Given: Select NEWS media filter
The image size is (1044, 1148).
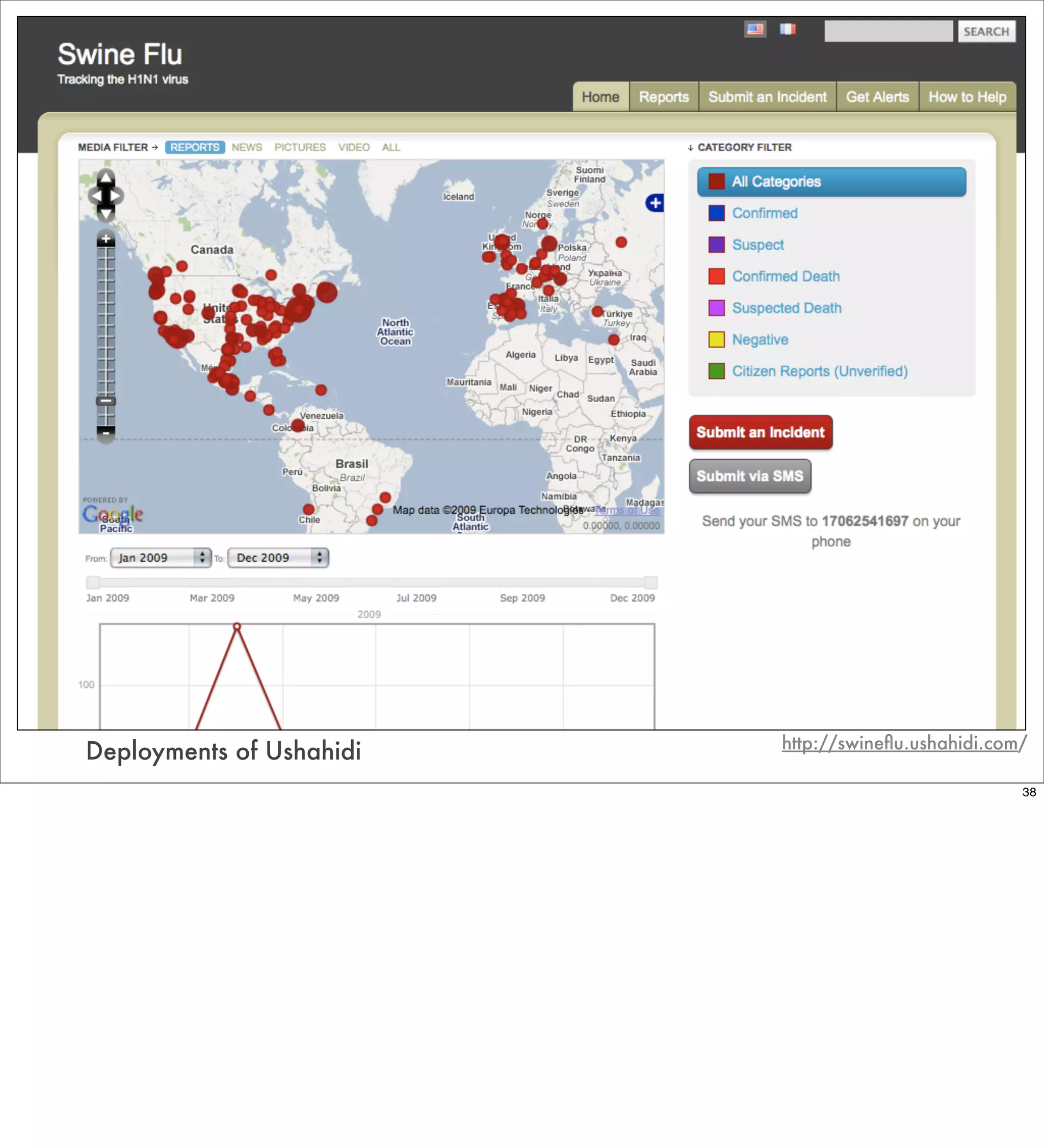Looking at the screenshot, I should [247, 147].
